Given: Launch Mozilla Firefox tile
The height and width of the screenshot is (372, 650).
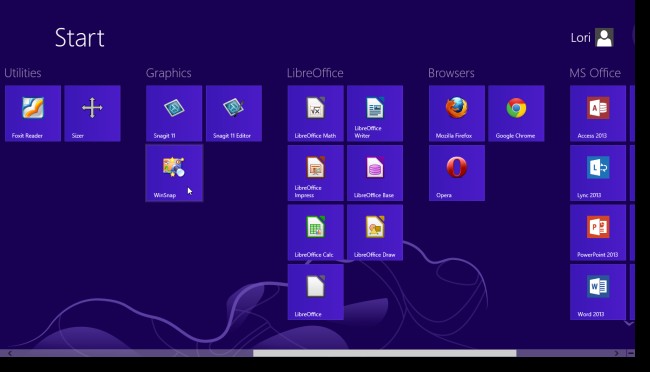Looking at the screenshot, I should pos(457,114).
